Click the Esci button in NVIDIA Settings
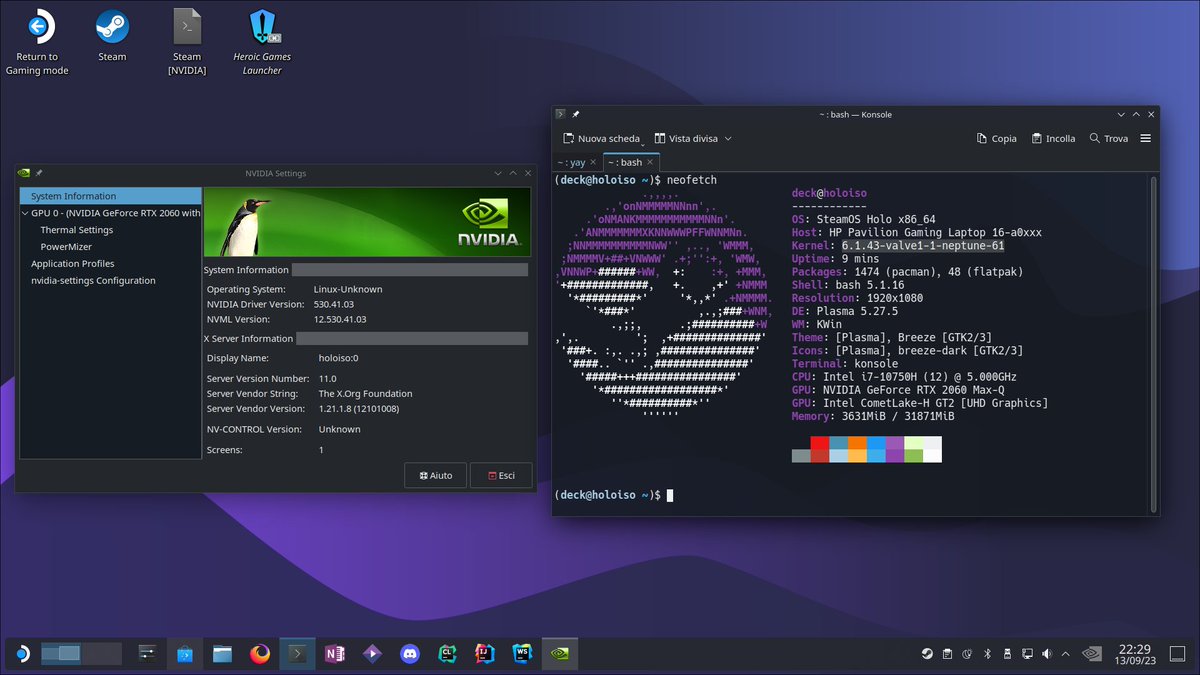The width and height of the screenshot is (1200, 675). pos(501,475)
